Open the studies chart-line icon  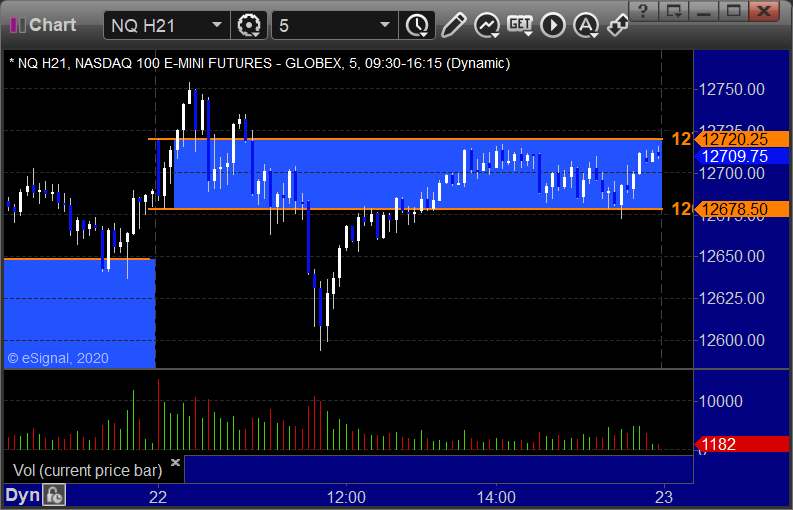click(487, 25)
